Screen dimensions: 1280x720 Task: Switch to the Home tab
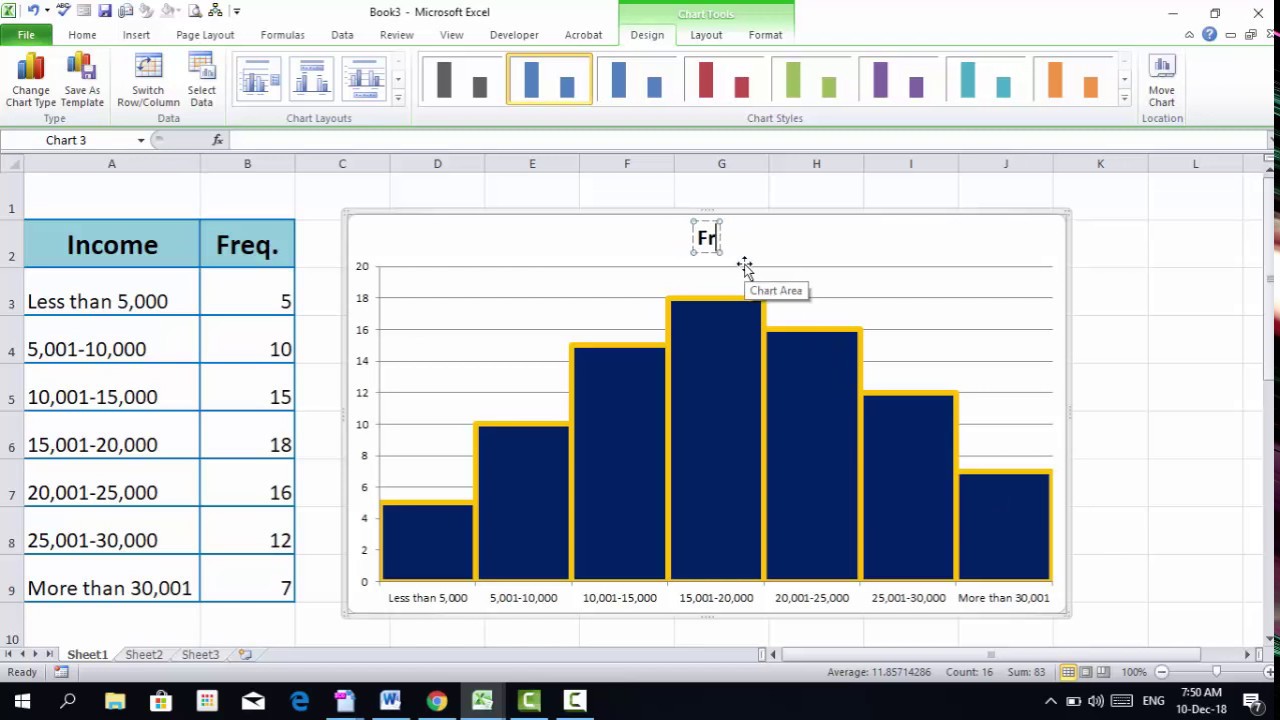click(x=82, y=35)
